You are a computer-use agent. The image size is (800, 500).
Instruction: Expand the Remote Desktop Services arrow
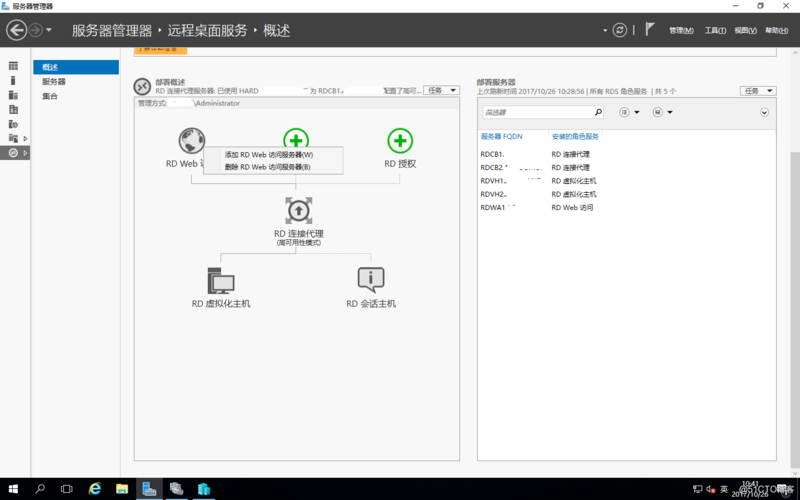point(25,153)
